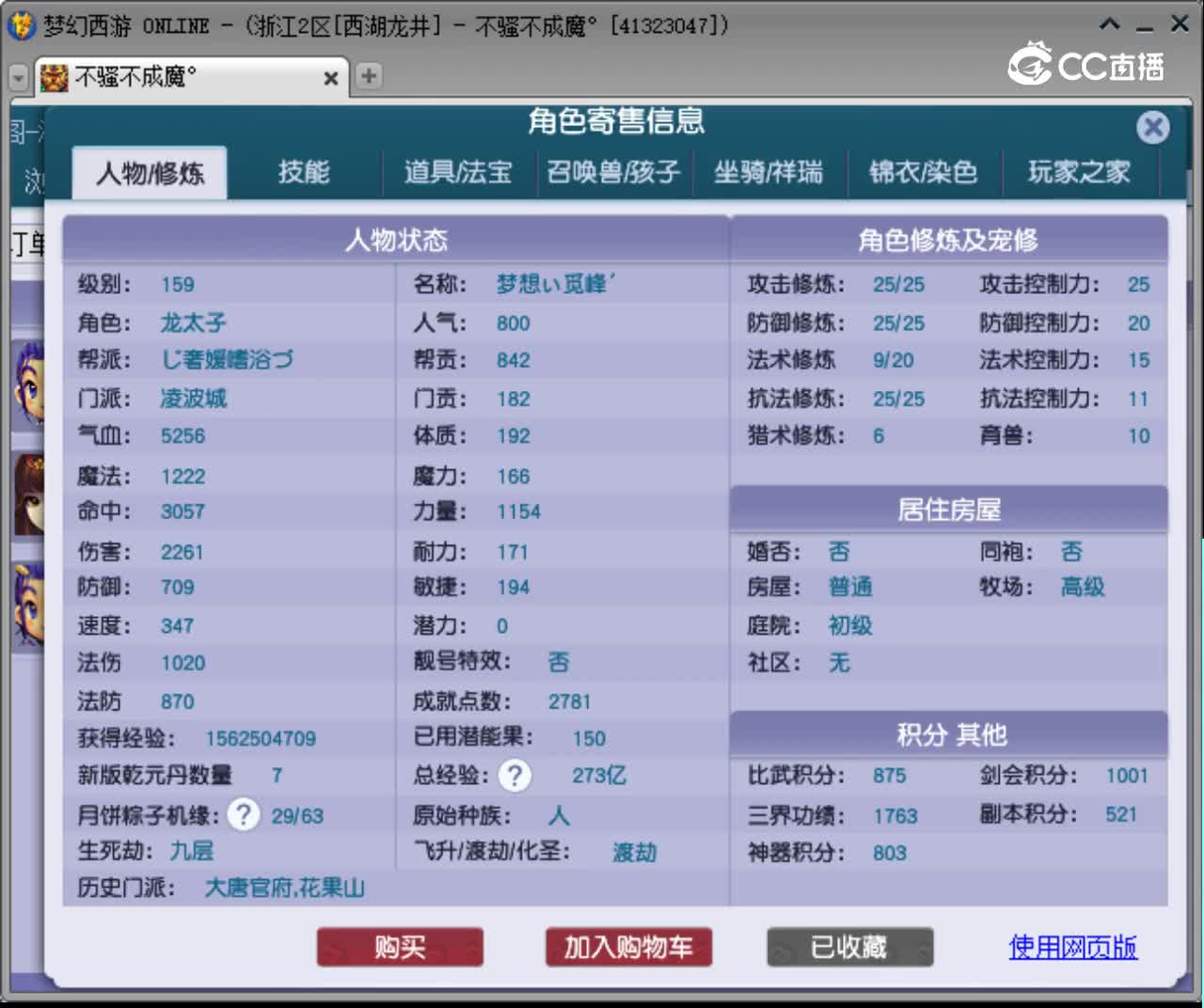1204x1008 pixels.
Task: Open help for 总经验
Action: coord(515,776)
